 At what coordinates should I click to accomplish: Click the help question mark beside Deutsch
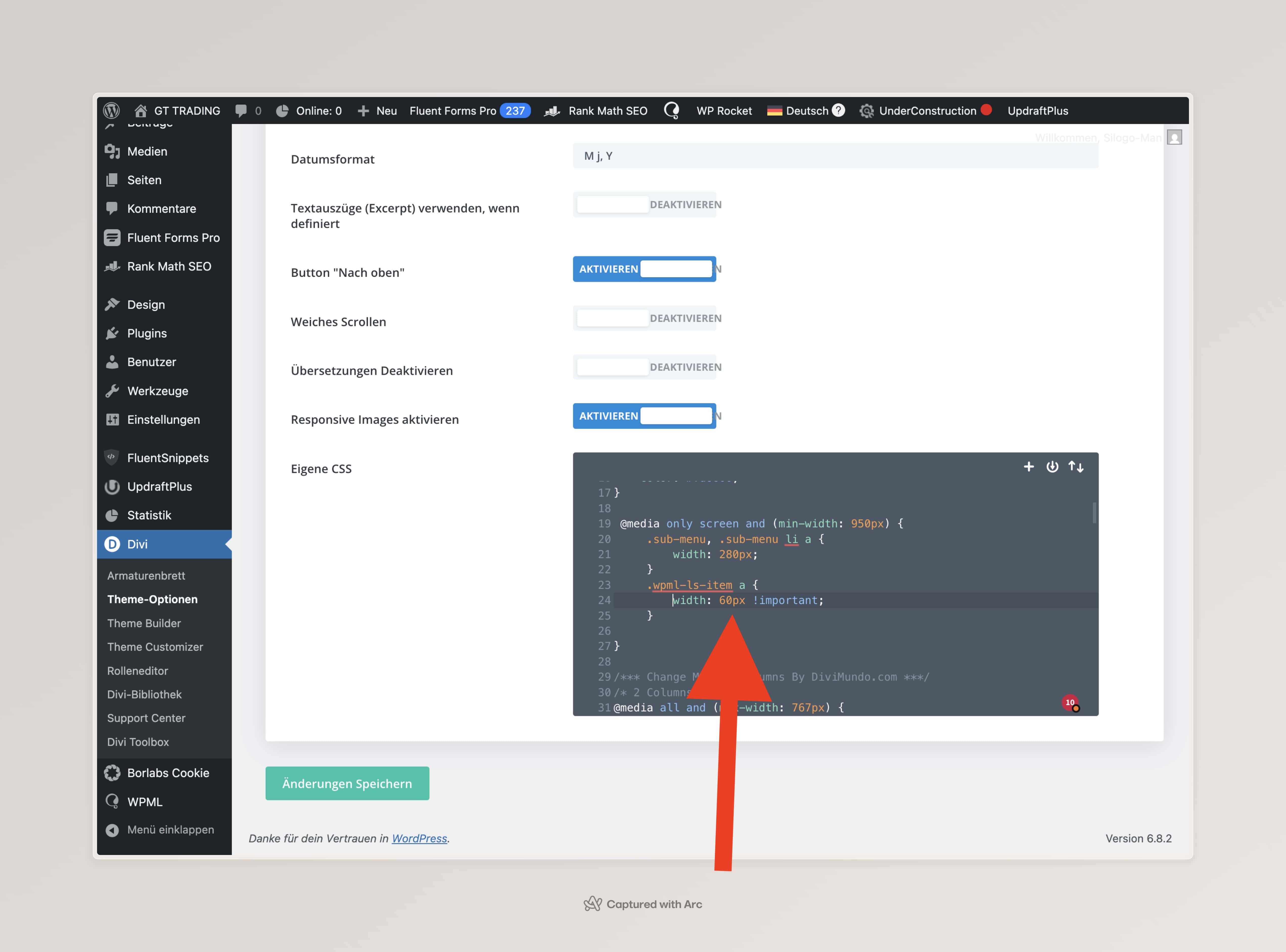839,110
